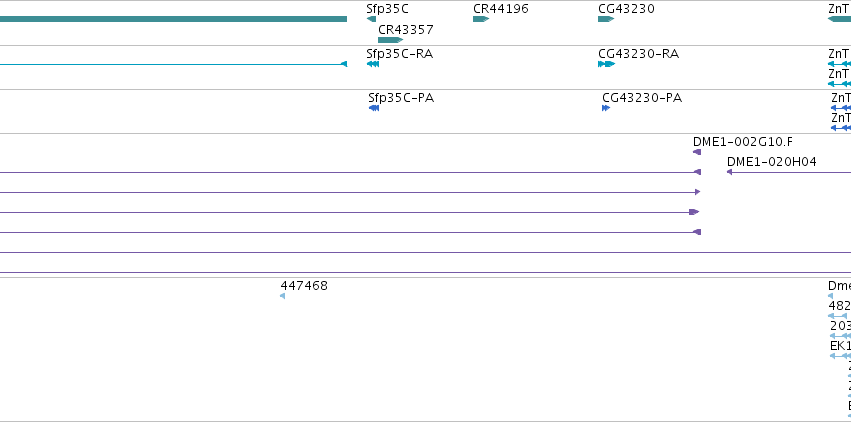
Task: Open the Sfp35C-PA protein label
Action: pos(401,98)
